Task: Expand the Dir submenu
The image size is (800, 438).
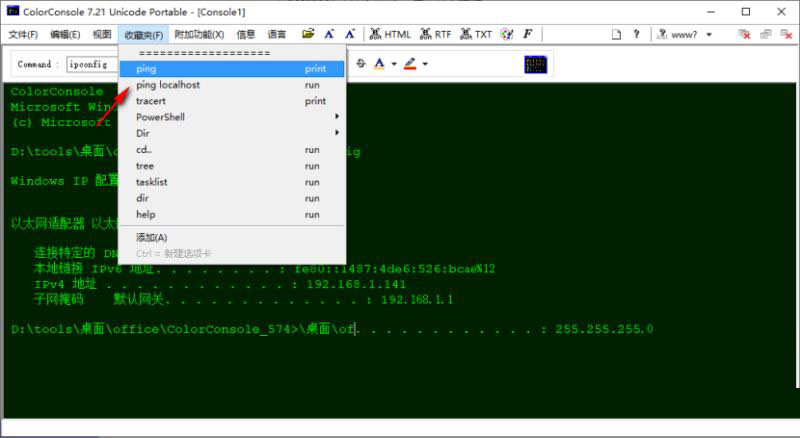Action: pyautogui.click(x=232, y=133)
